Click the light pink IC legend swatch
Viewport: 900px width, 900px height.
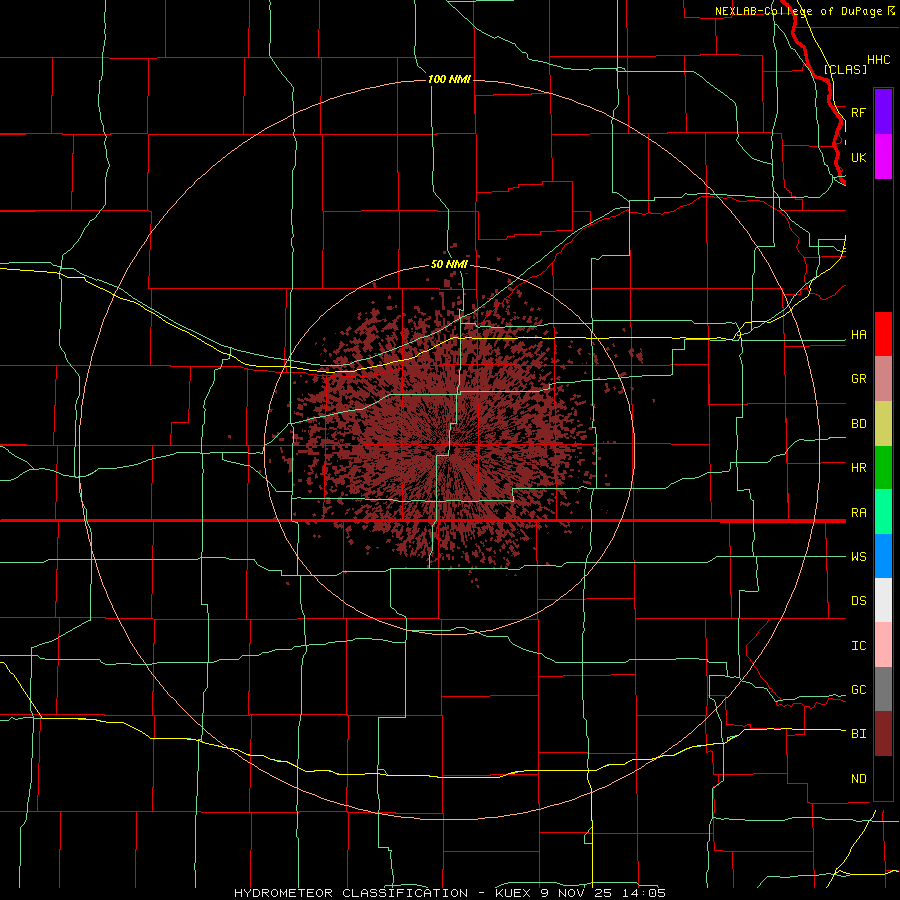click(x=883, y=645)
